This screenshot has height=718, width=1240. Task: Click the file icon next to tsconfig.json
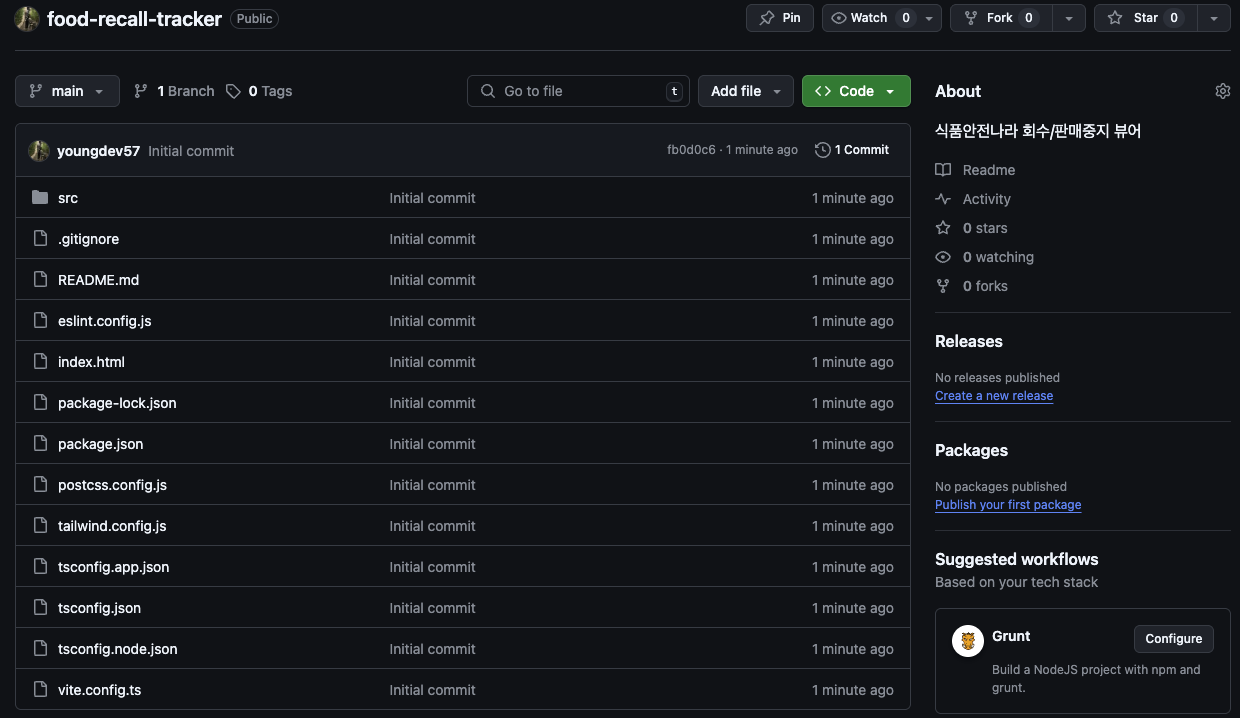40,608
